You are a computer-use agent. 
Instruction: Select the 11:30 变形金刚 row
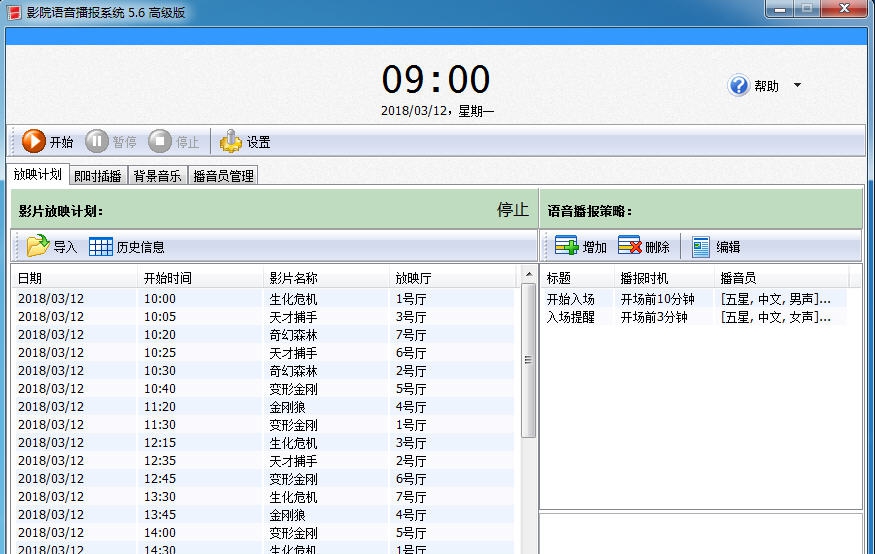tap(263, 425)
